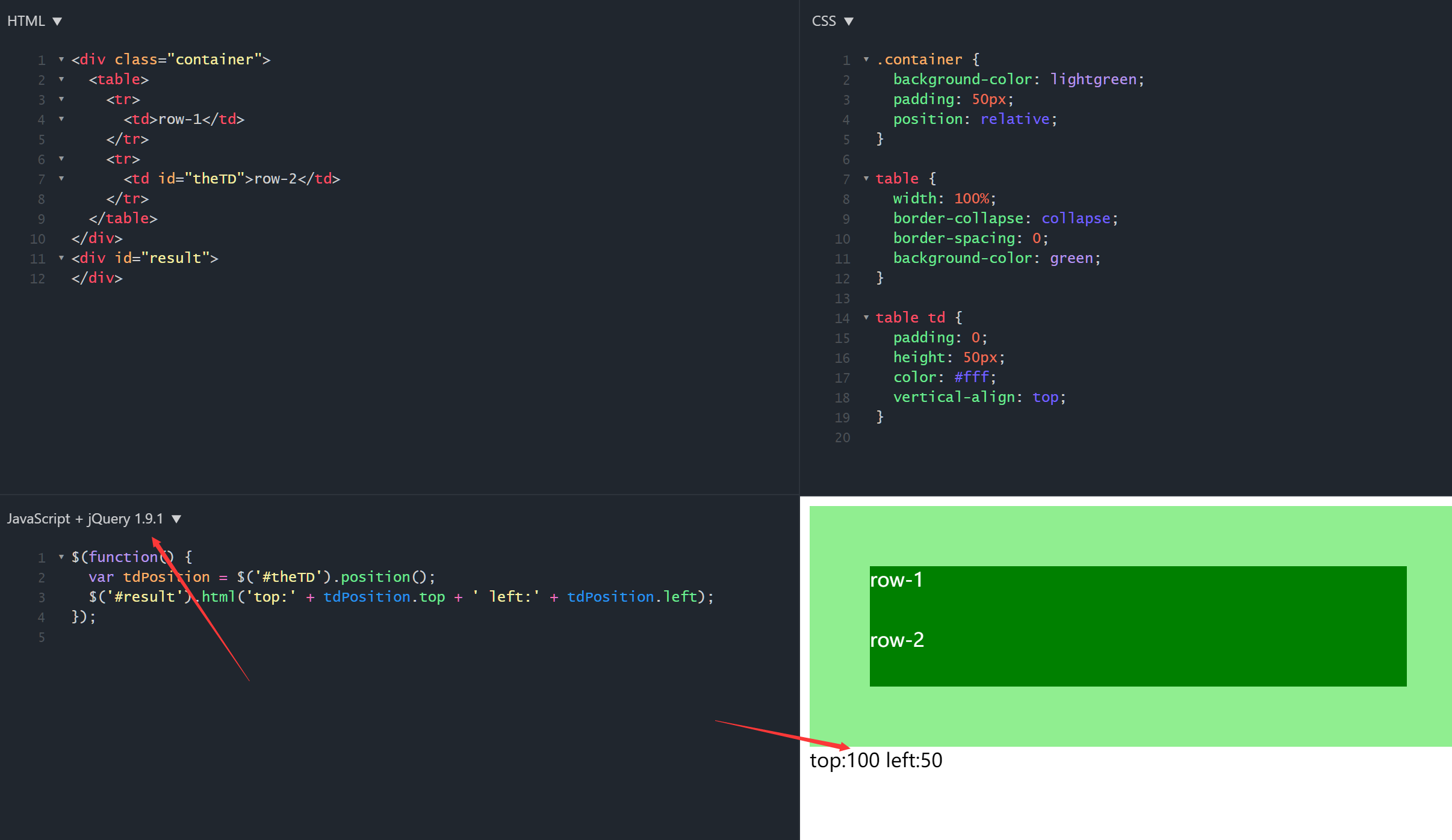Click the 'padding: 0' declaration in CSS

coord(940,337)
